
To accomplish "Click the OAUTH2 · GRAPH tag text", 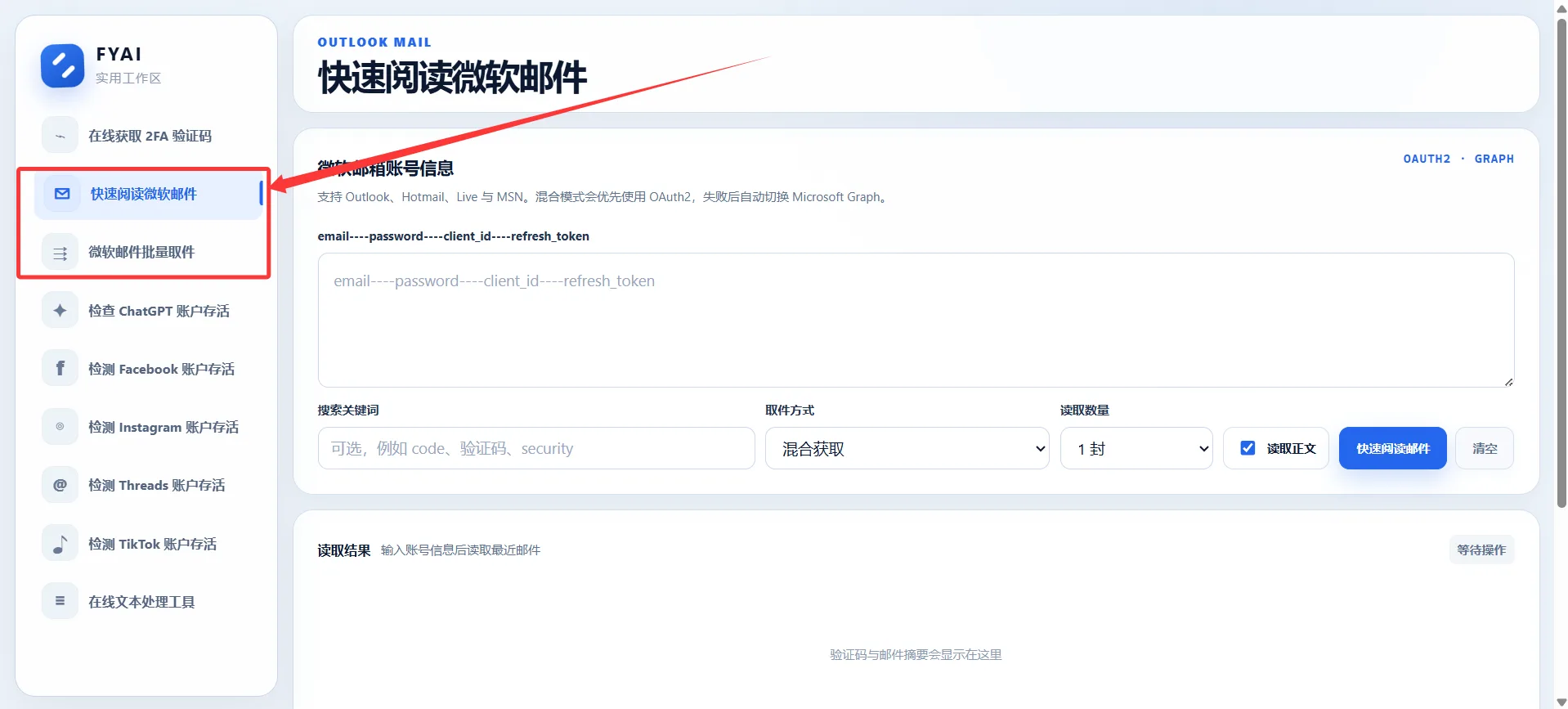I will pyautogui.click(x=1458, y=159).
